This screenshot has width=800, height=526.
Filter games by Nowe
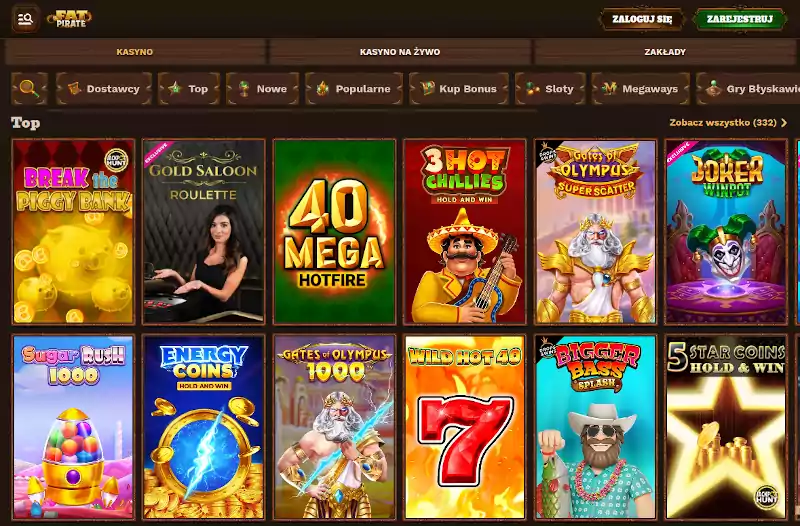coord(263,89)
